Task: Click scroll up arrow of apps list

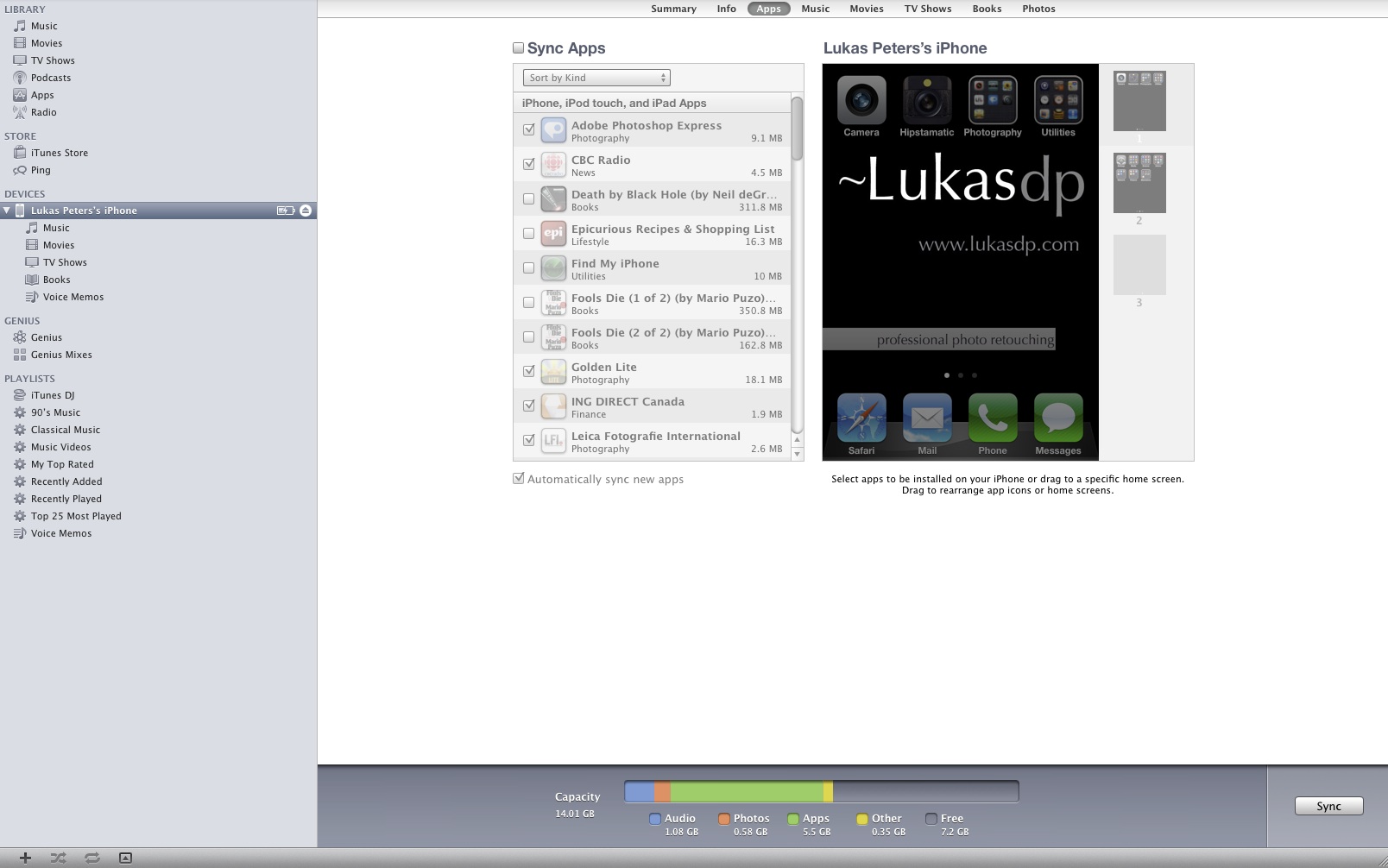Action: 797,440
